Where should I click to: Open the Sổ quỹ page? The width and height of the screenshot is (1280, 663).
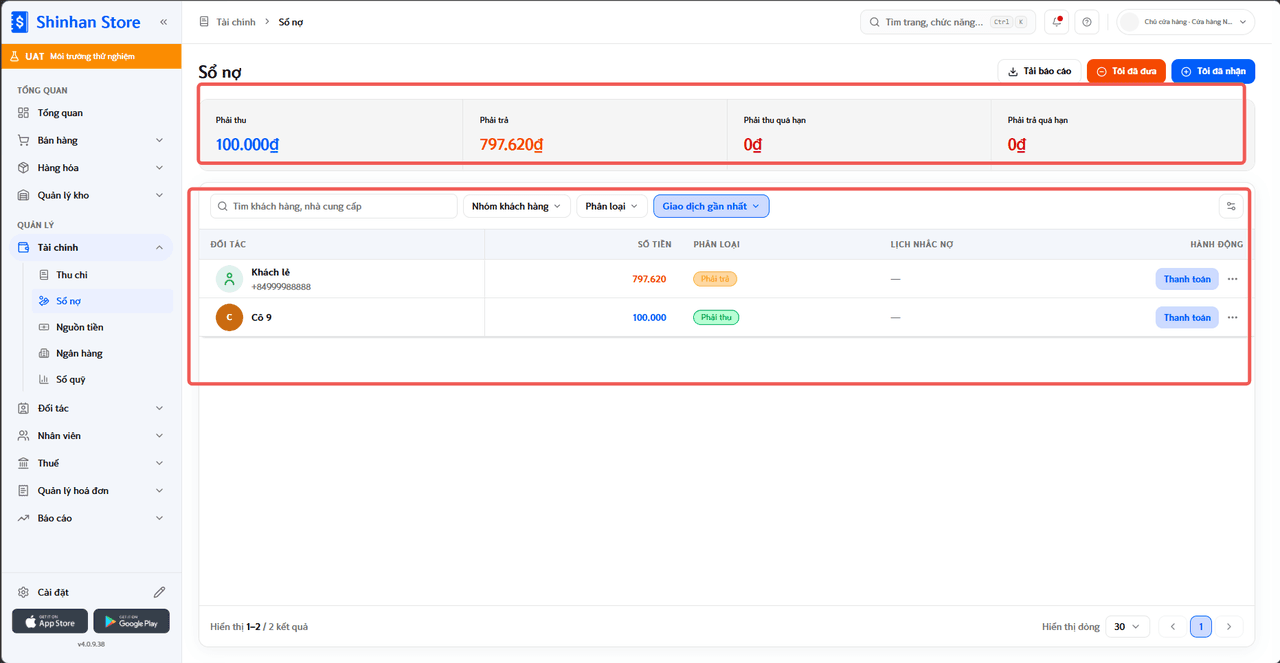(100, 379)
